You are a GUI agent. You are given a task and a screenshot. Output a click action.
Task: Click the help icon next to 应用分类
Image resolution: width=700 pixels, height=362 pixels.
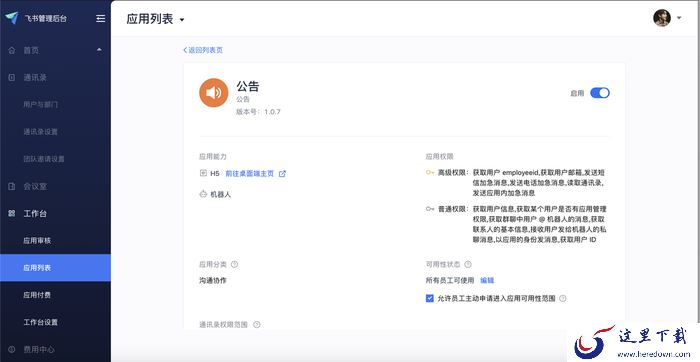point(234,264)
